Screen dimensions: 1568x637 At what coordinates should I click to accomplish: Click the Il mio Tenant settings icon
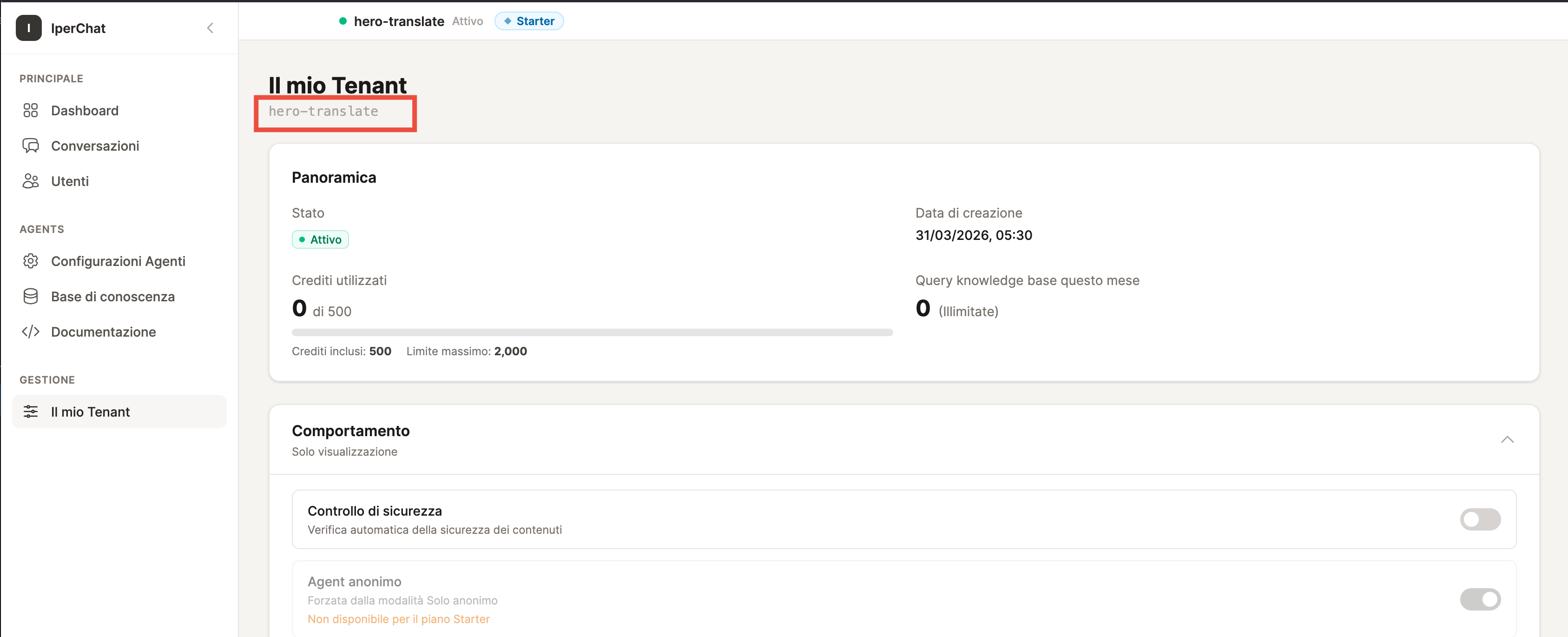coord(31,411)
